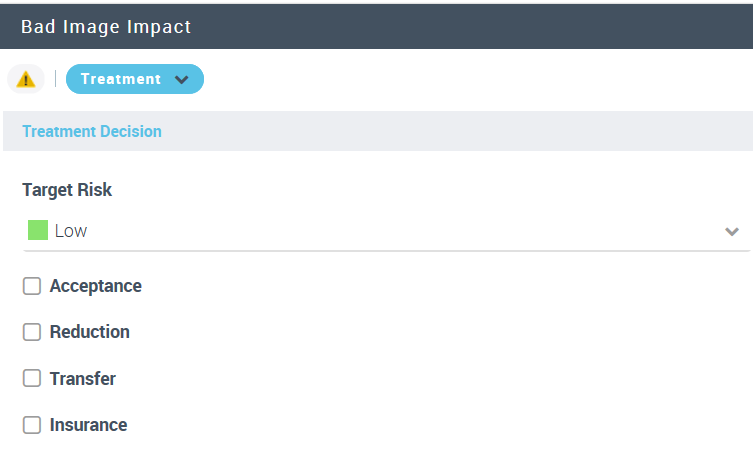Select the Treatment Decision section header
This screenshot has height=462, width=753.
92,131
